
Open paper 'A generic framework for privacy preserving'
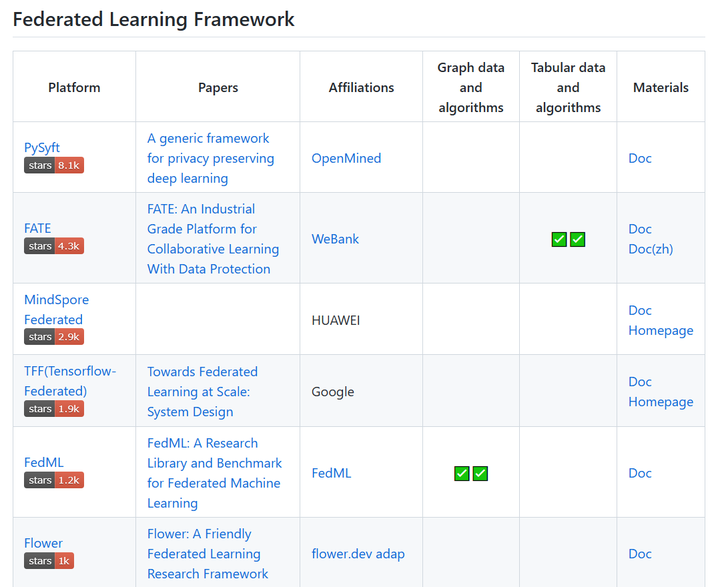[x=210, y=158]
